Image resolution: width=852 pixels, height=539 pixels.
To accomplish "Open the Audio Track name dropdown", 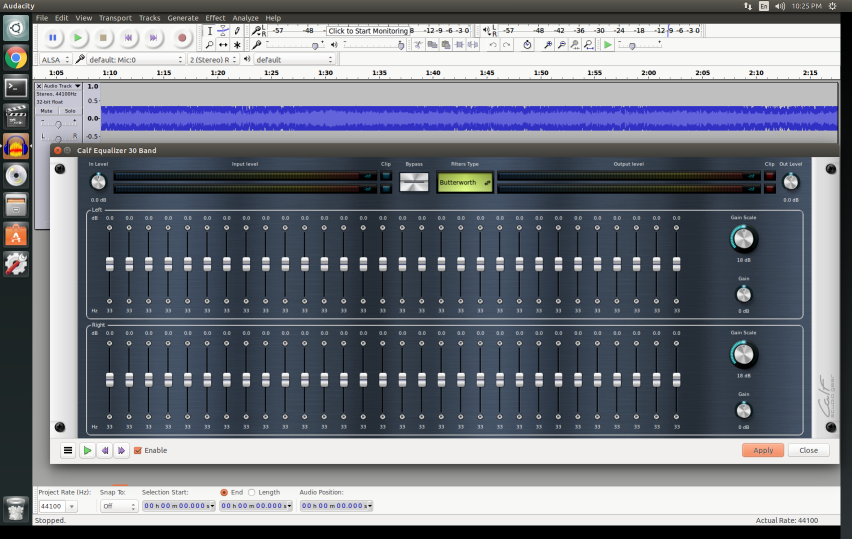I will click(x=77, y=86).
